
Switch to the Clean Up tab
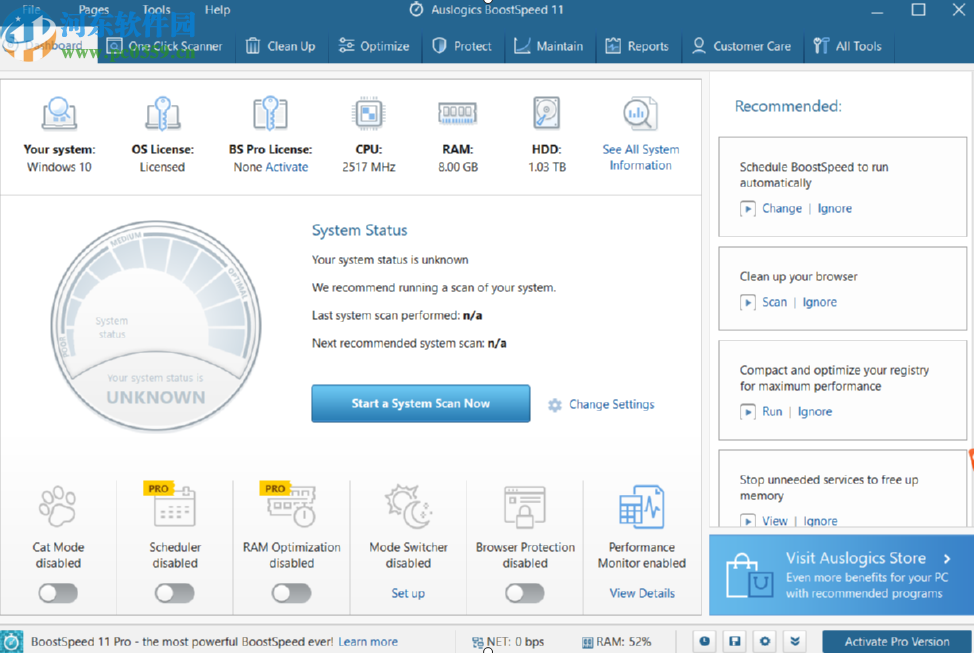coord(280,46)
